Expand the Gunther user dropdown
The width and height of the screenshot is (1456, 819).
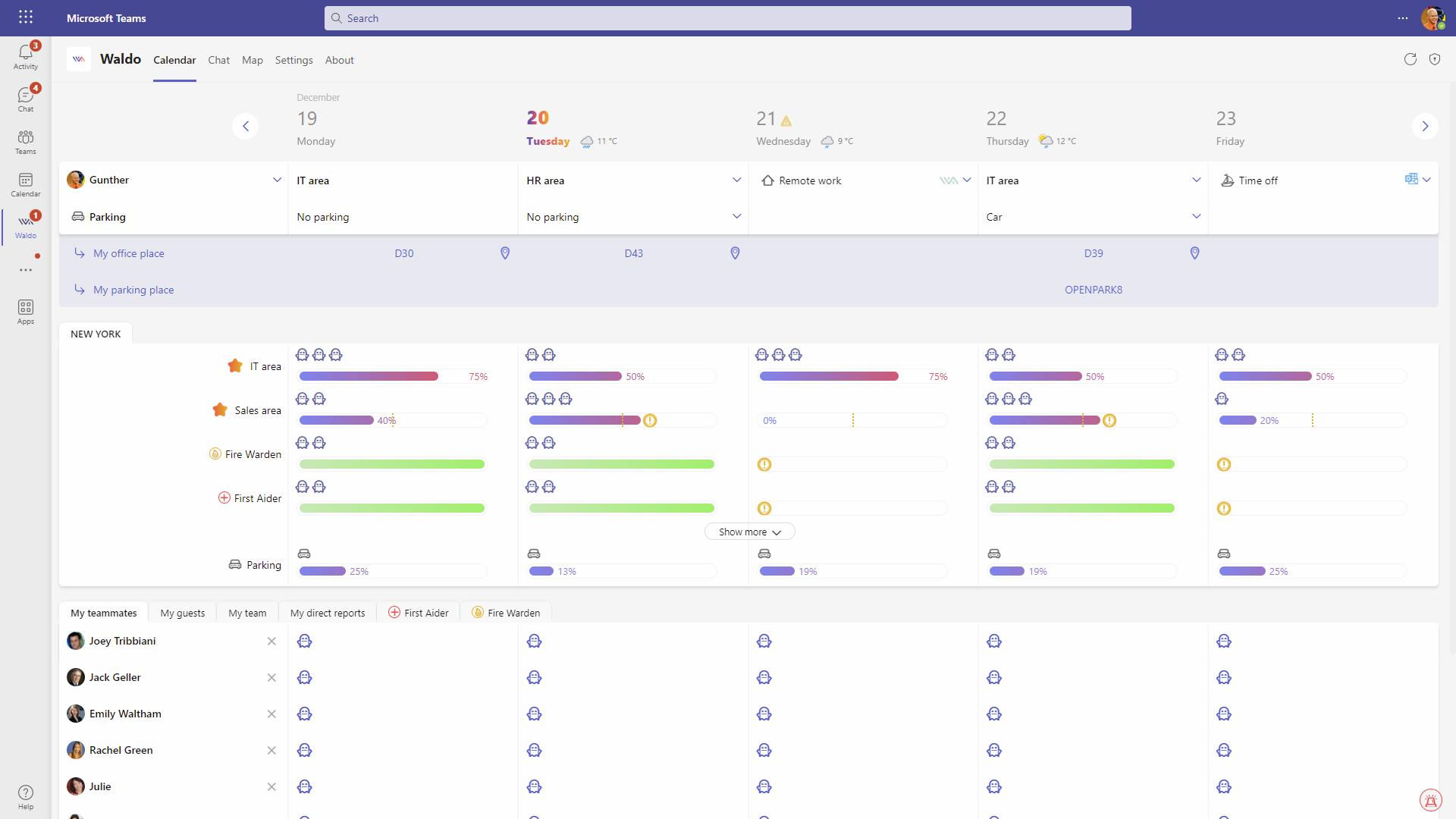[277, 180]
